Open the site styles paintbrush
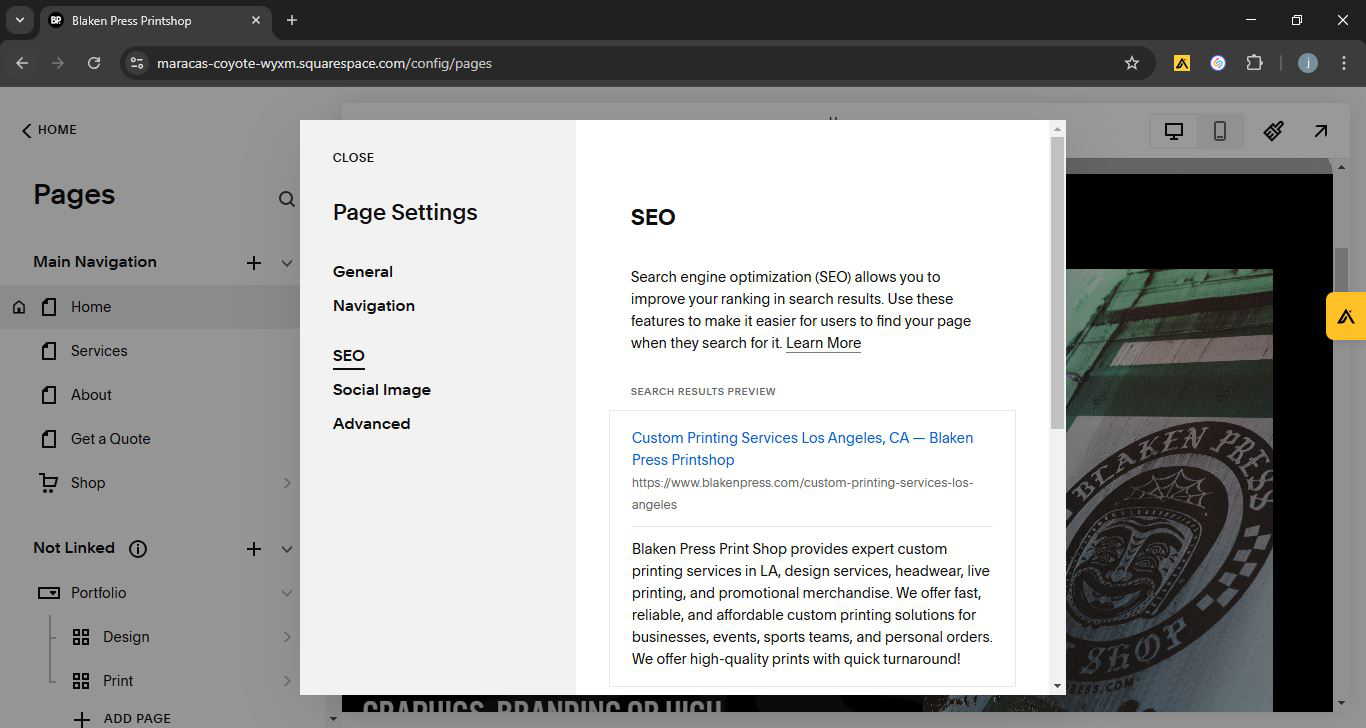Image resolution: width=1366 pixels, height=728 pixels. tap(1273, 131)
